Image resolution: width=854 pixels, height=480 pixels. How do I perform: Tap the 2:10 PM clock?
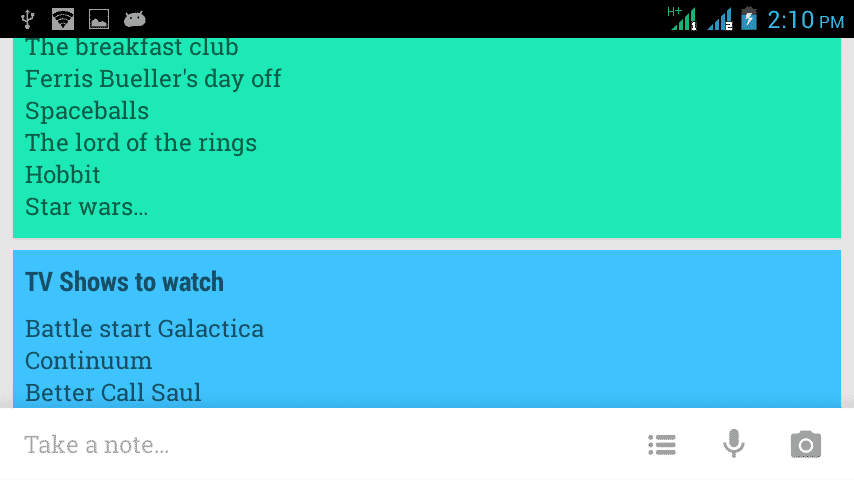(806, 21)
